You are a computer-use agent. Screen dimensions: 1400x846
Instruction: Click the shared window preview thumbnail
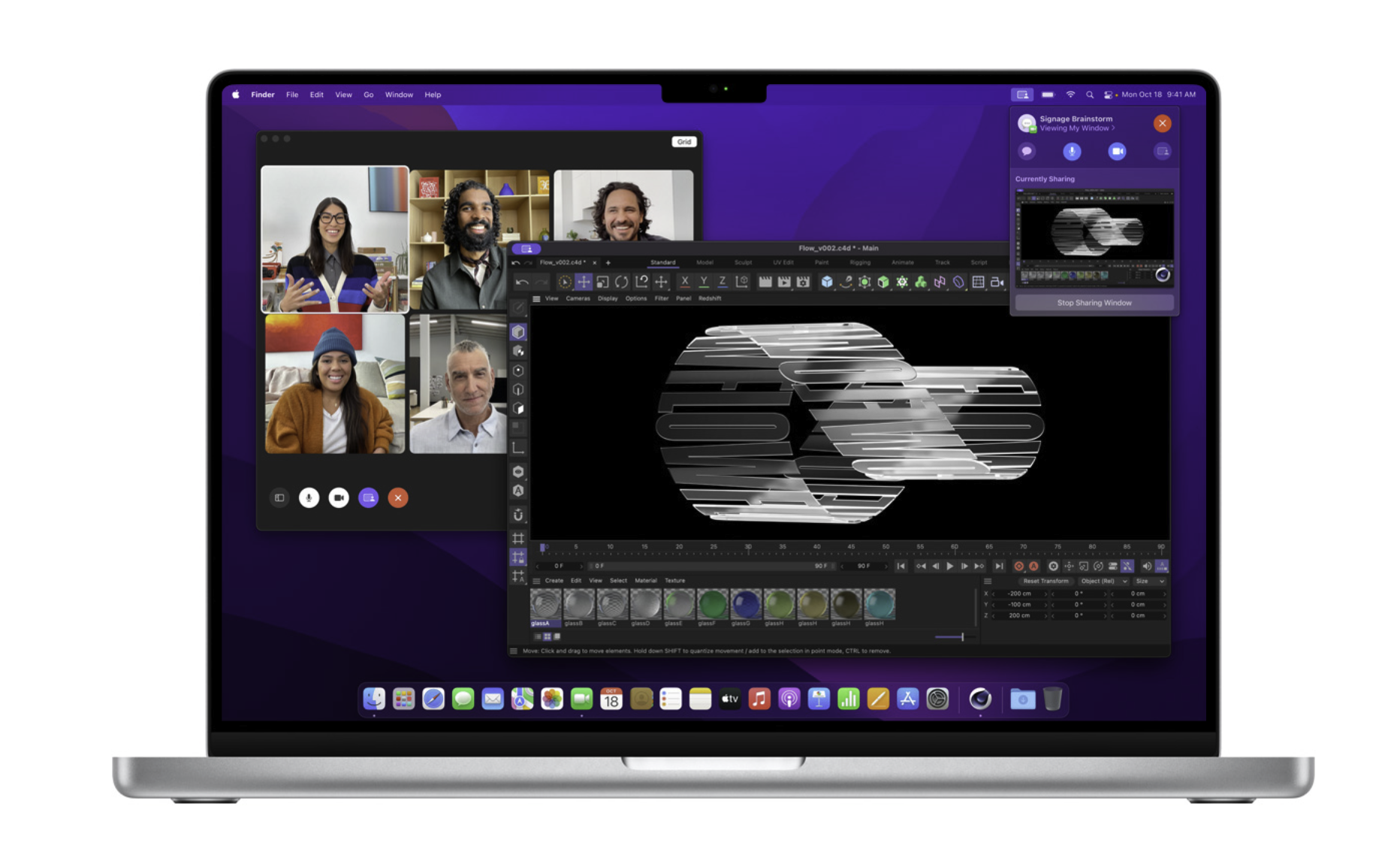(1094, 237)
